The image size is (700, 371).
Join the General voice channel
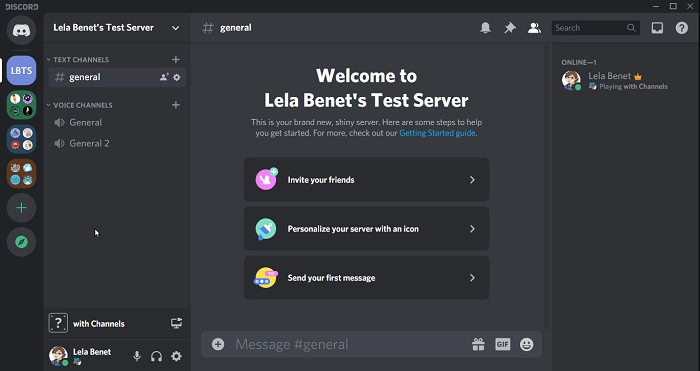coord(117,122)
